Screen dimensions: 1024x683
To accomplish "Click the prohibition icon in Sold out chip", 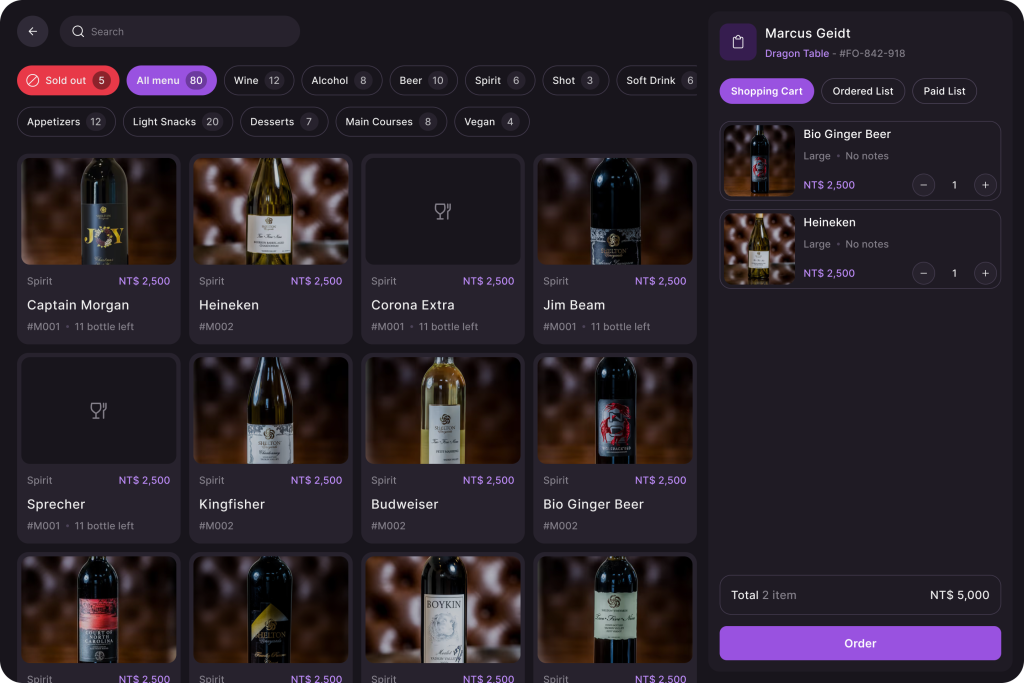I will 33,80.
